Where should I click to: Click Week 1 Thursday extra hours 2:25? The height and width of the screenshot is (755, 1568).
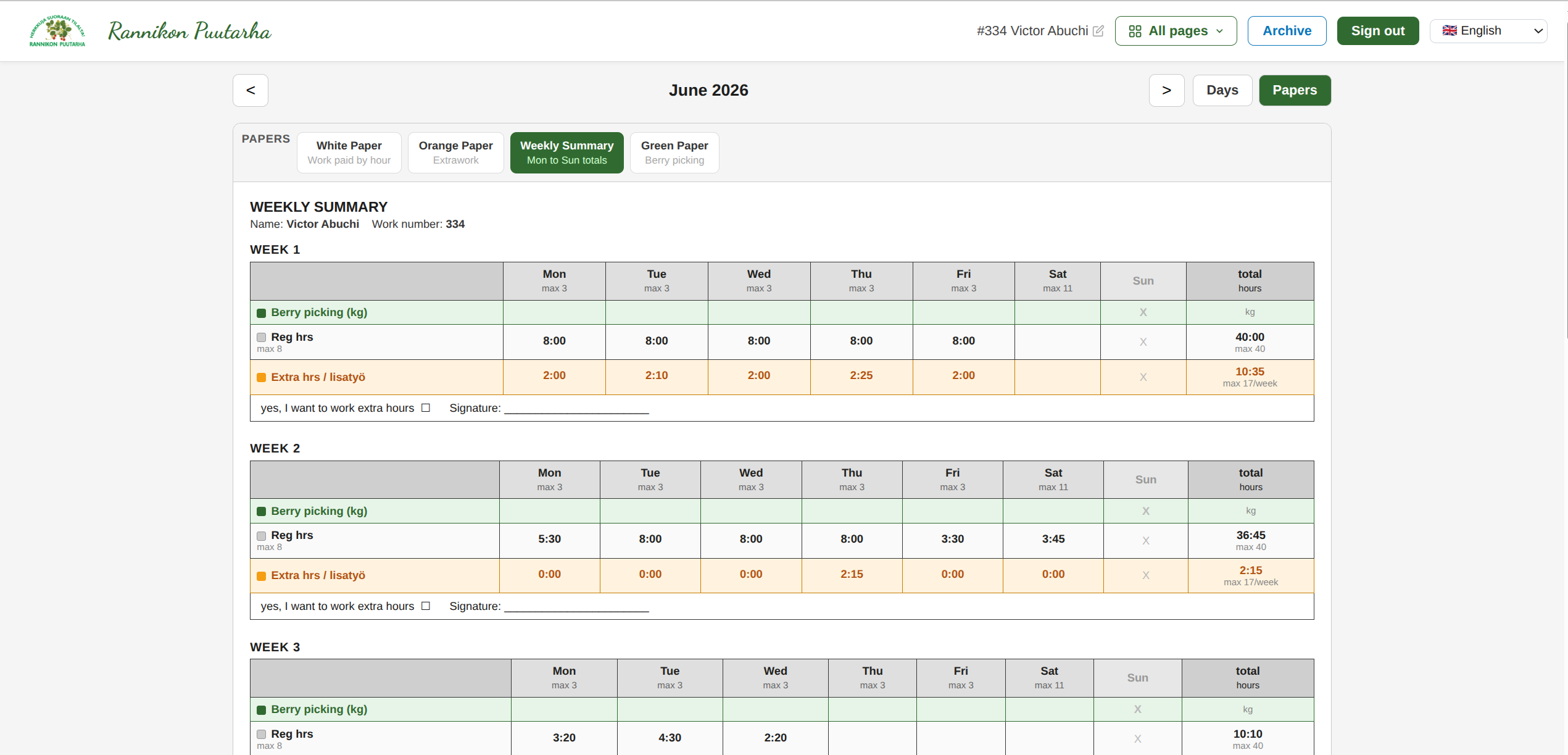(861, 375)
